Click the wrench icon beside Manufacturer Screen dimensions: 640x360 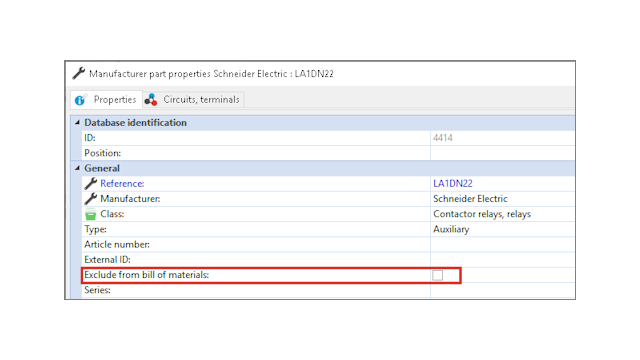(91, 199)
